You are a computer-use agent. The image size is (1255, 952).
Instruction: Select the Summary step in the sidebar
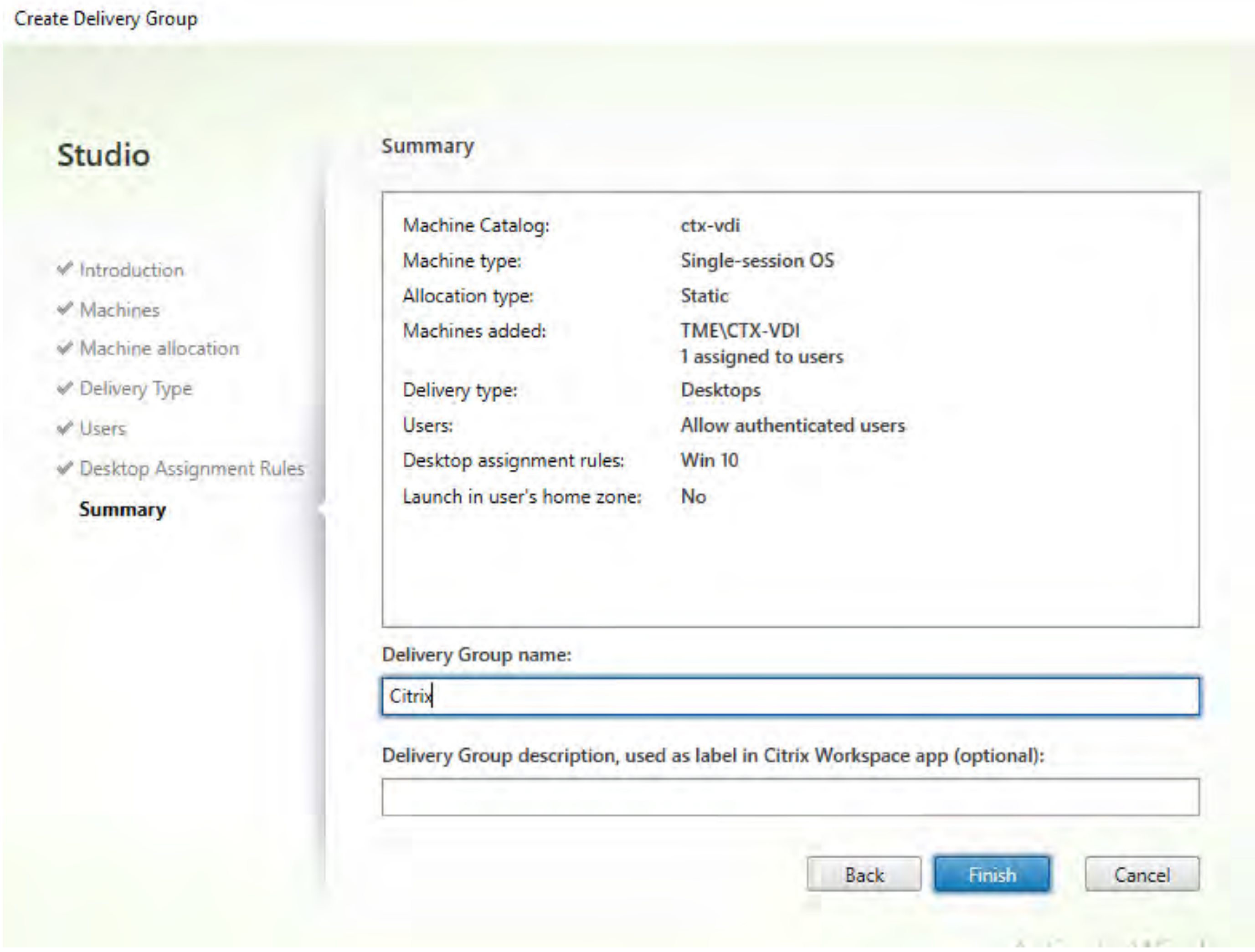point(122,510)
